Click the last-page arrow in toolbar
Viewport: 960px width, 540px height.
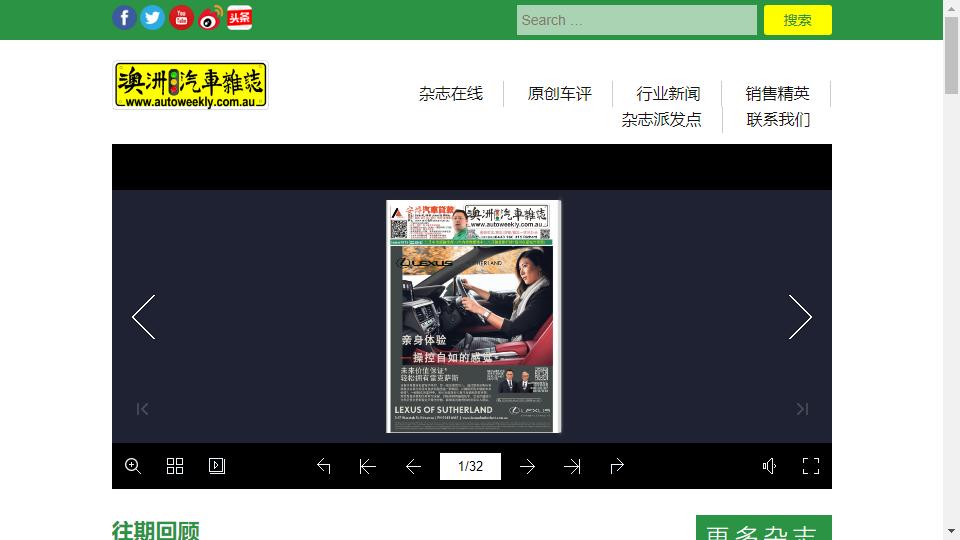572,467
